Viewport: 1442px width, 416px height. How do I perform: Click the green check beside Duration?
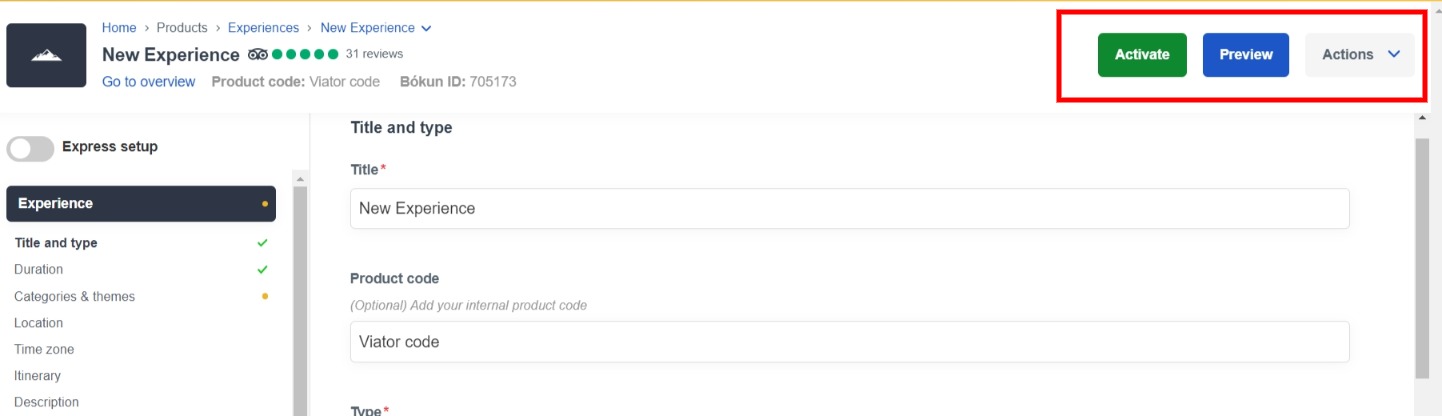pyautogui.click(x=262, y=269)
